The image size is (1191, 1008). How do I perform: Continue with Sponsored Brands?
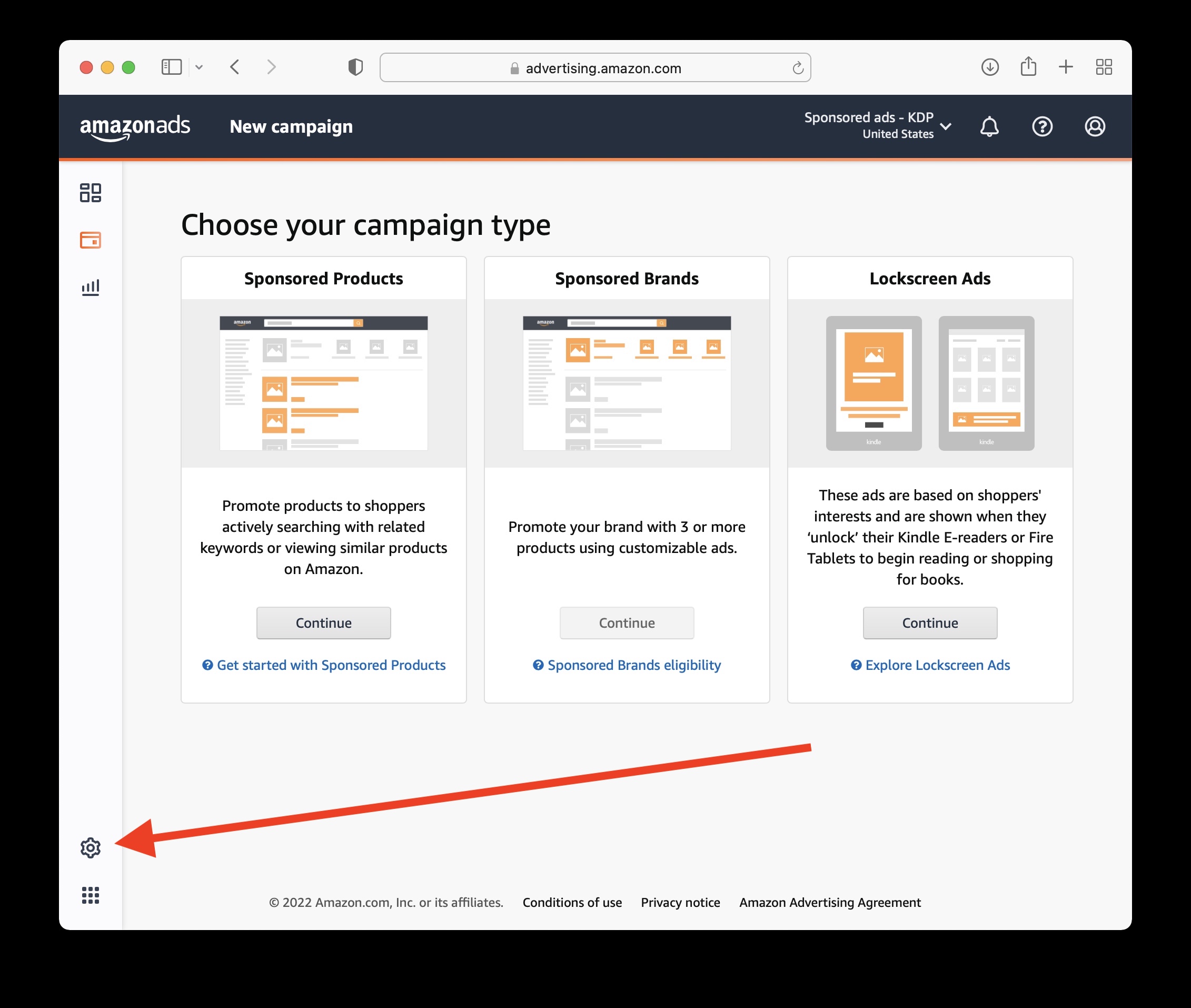(x=627, y=623)
